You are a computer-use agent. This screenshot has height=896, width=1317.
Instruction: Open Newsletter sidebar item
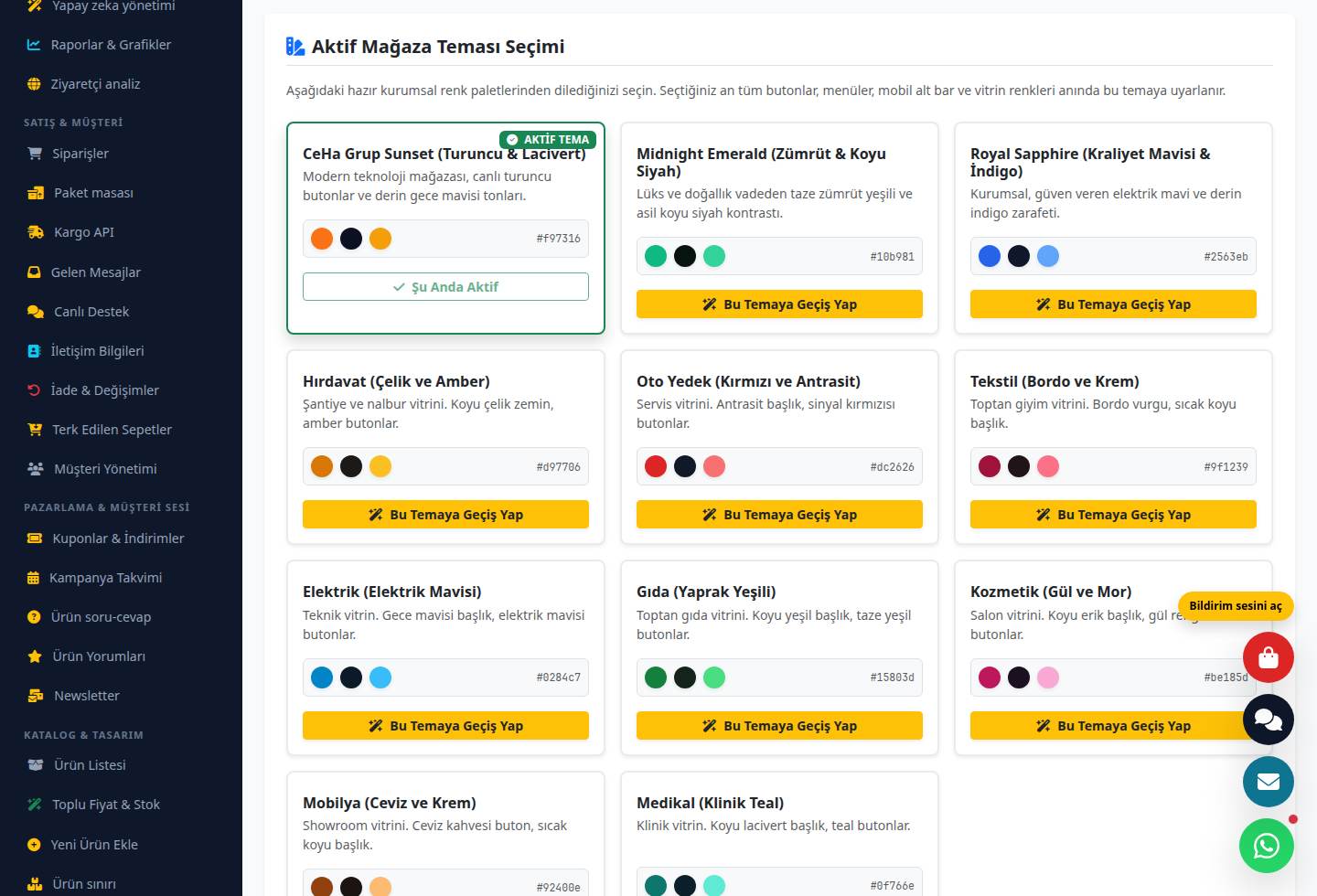pos(121,696)
